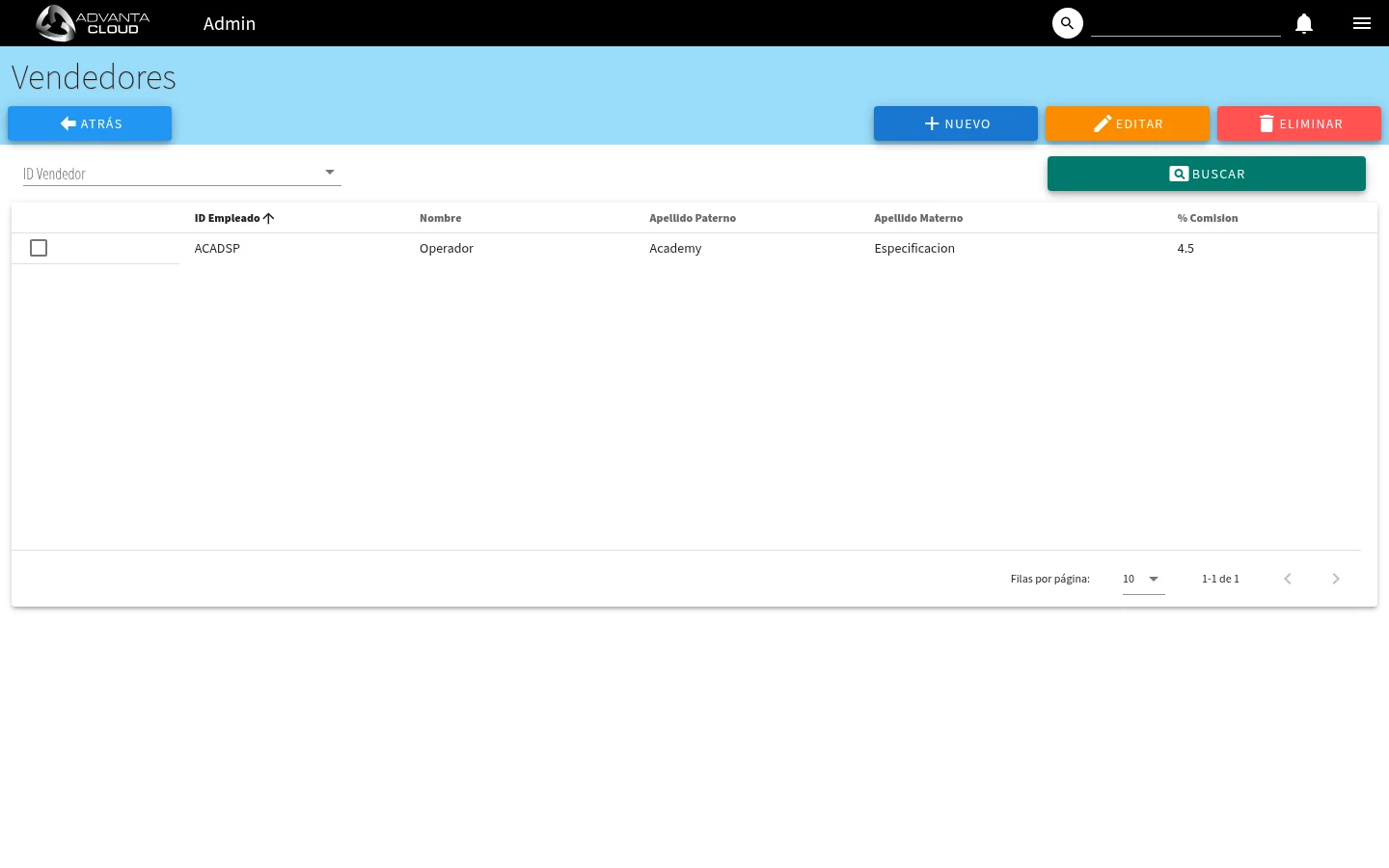Open the rows per page dropdown
The width and height of the screenshot is (1389, 868).
(x=1143, y=579)
